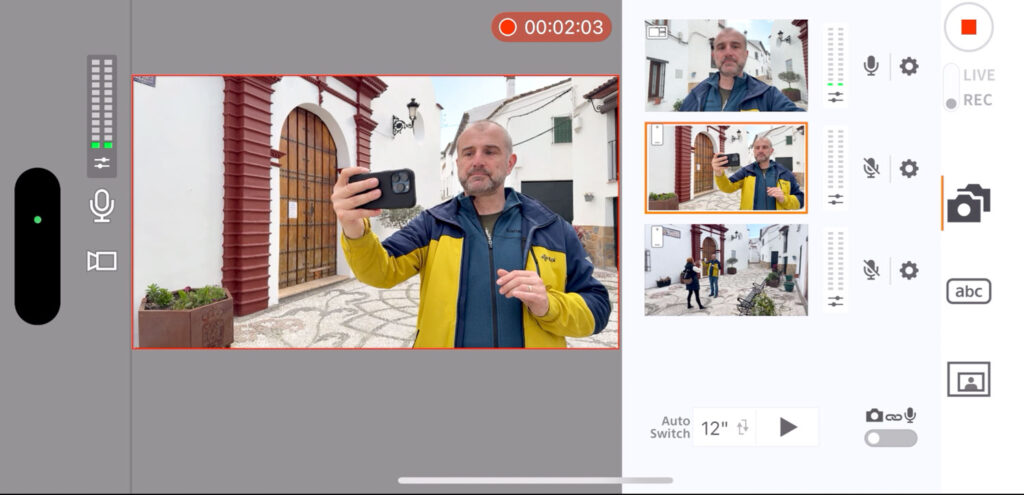
Task: Tap the main microphone icon beside preview
Action: click(102, 206)
